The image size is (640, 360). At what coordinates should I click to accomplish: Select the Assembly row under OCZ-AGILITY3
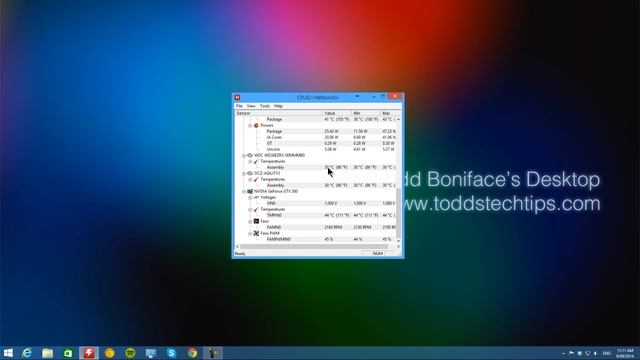coord(315,185)
